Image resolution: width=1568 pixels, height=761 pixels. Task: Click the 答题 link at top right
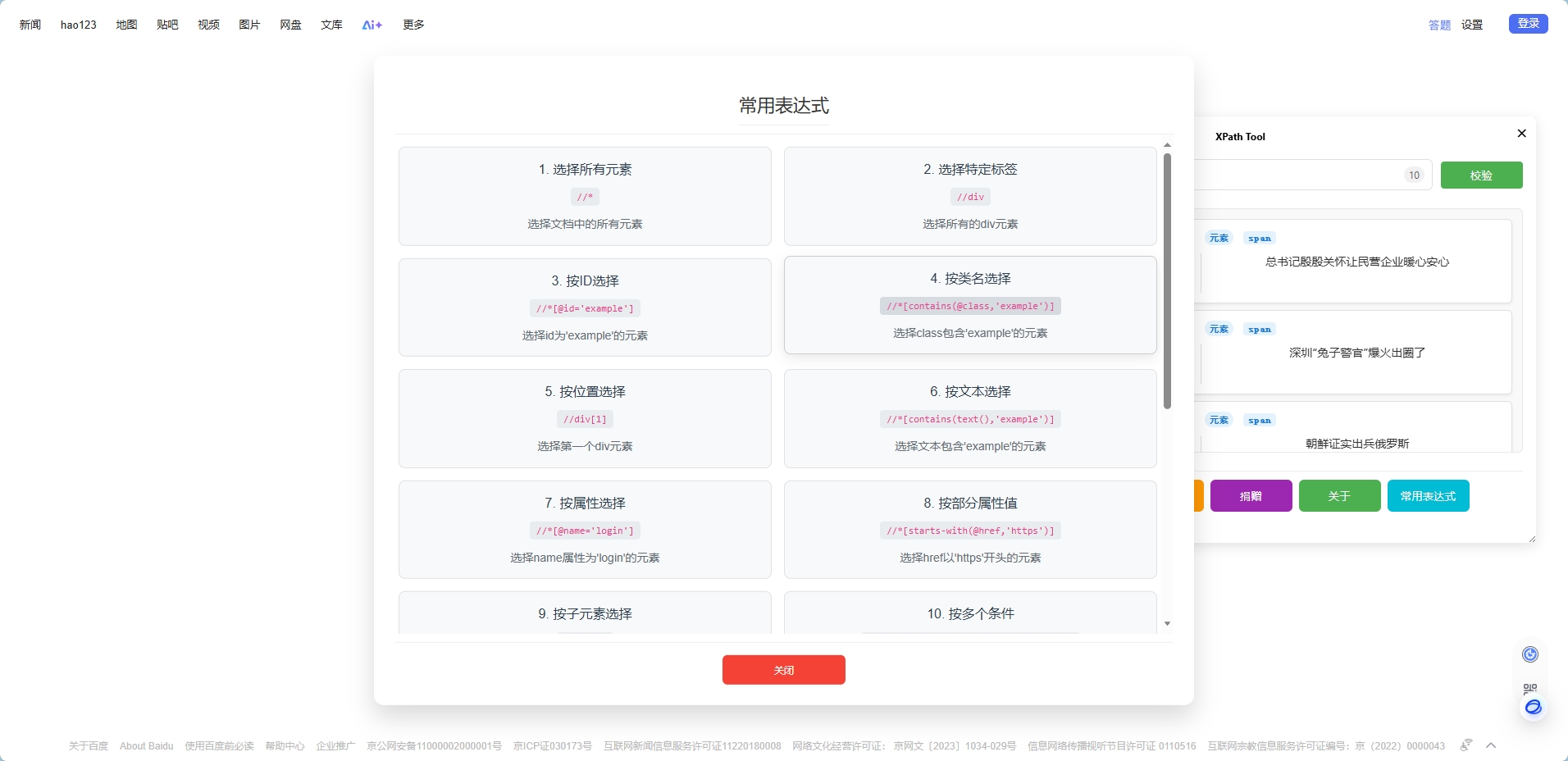[x=1439, y=25]
